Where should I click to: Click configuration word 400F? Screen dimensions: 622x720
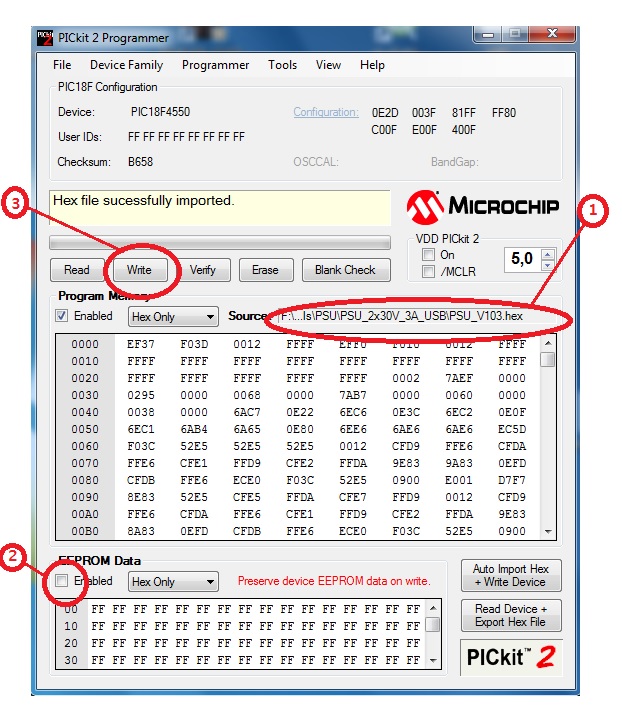pyautogui.click(x=464, y=130)
